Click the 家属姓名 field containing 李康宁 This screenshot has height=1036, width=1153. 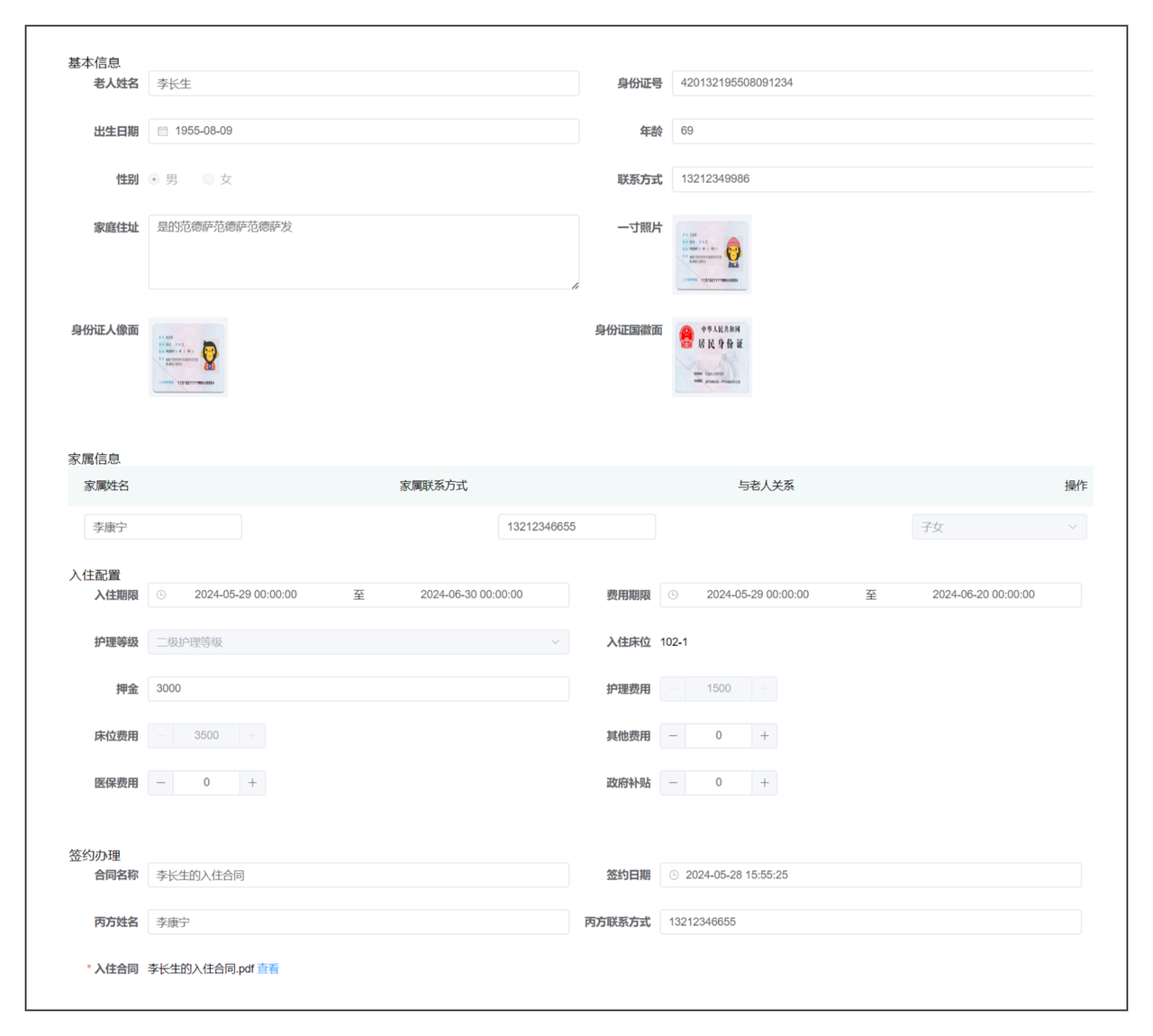(163, 527)
